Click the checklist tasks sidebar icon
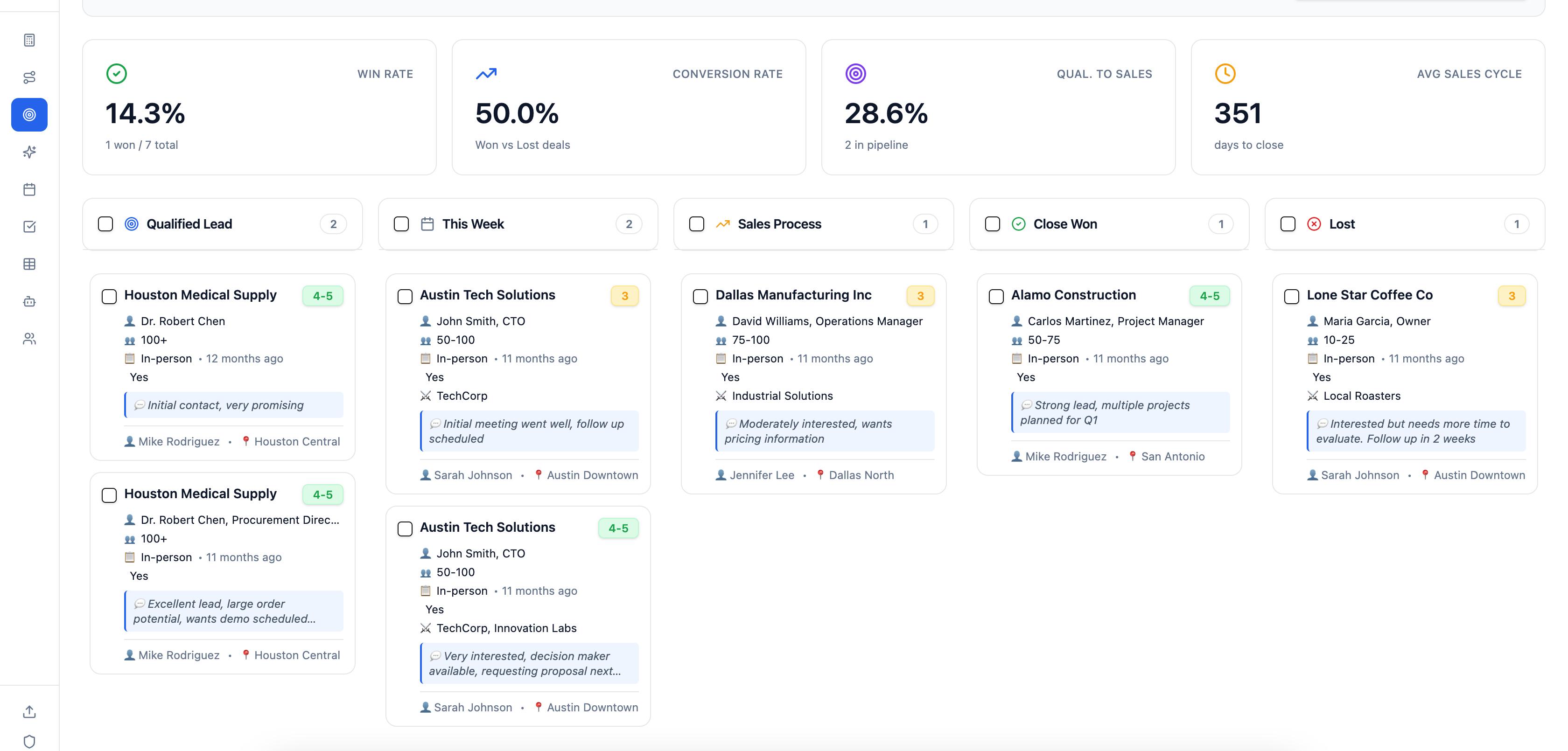Screen dimensions: 1568x751 click(x=29, y=226)
